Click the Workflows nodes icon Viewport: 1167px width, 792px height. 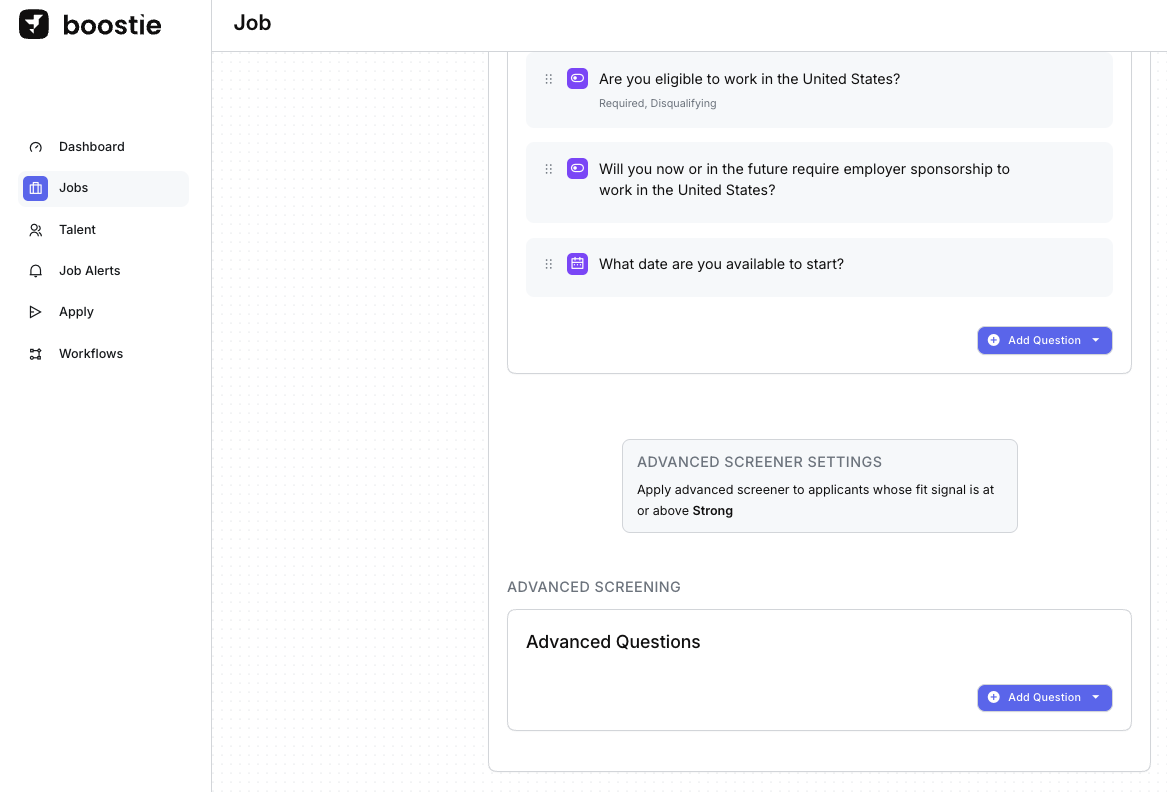[x=36, y=354]
